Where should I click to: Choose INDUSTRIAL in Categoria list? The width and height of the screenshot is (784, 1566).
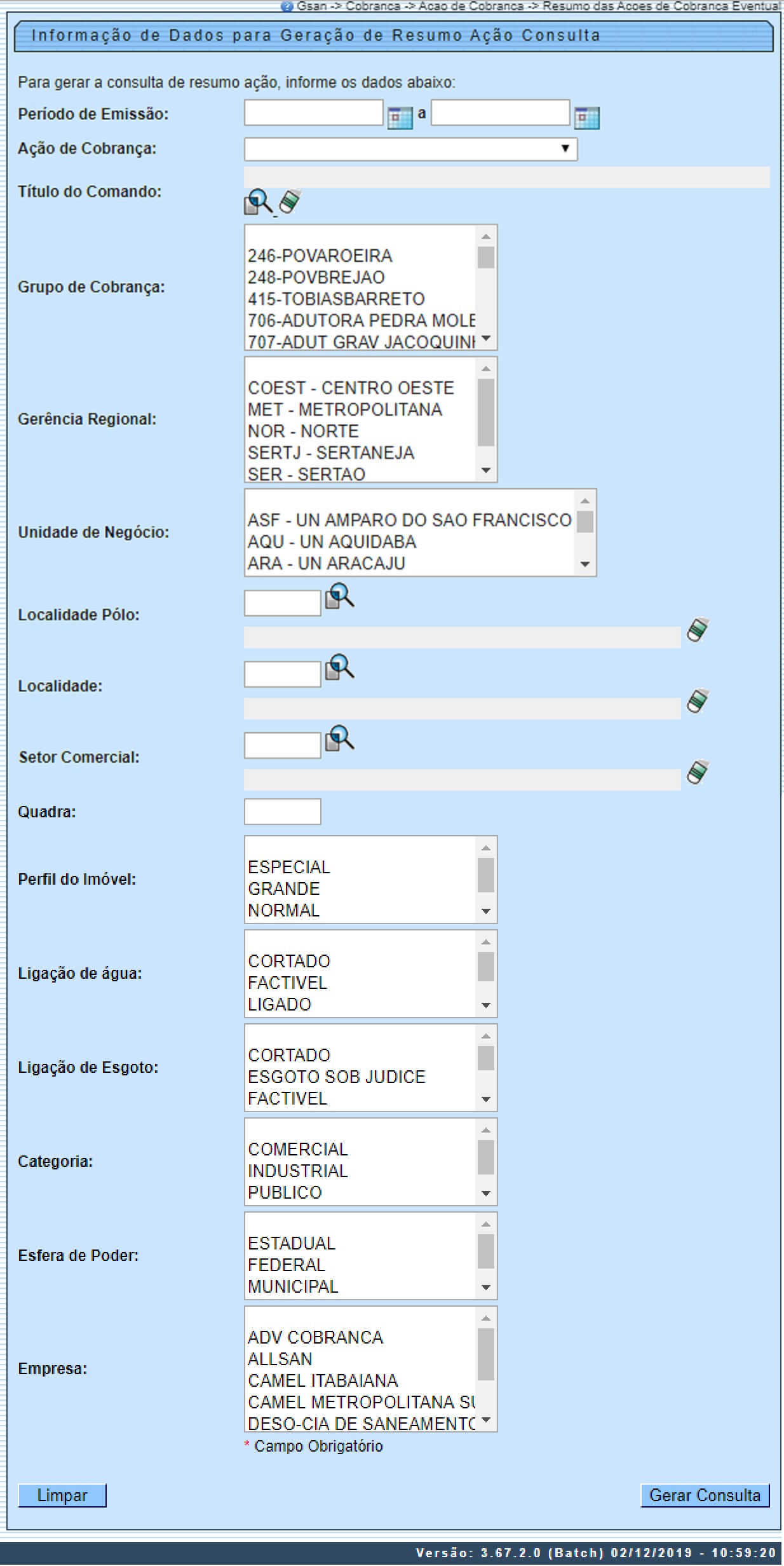click(x=298, y=1171)
